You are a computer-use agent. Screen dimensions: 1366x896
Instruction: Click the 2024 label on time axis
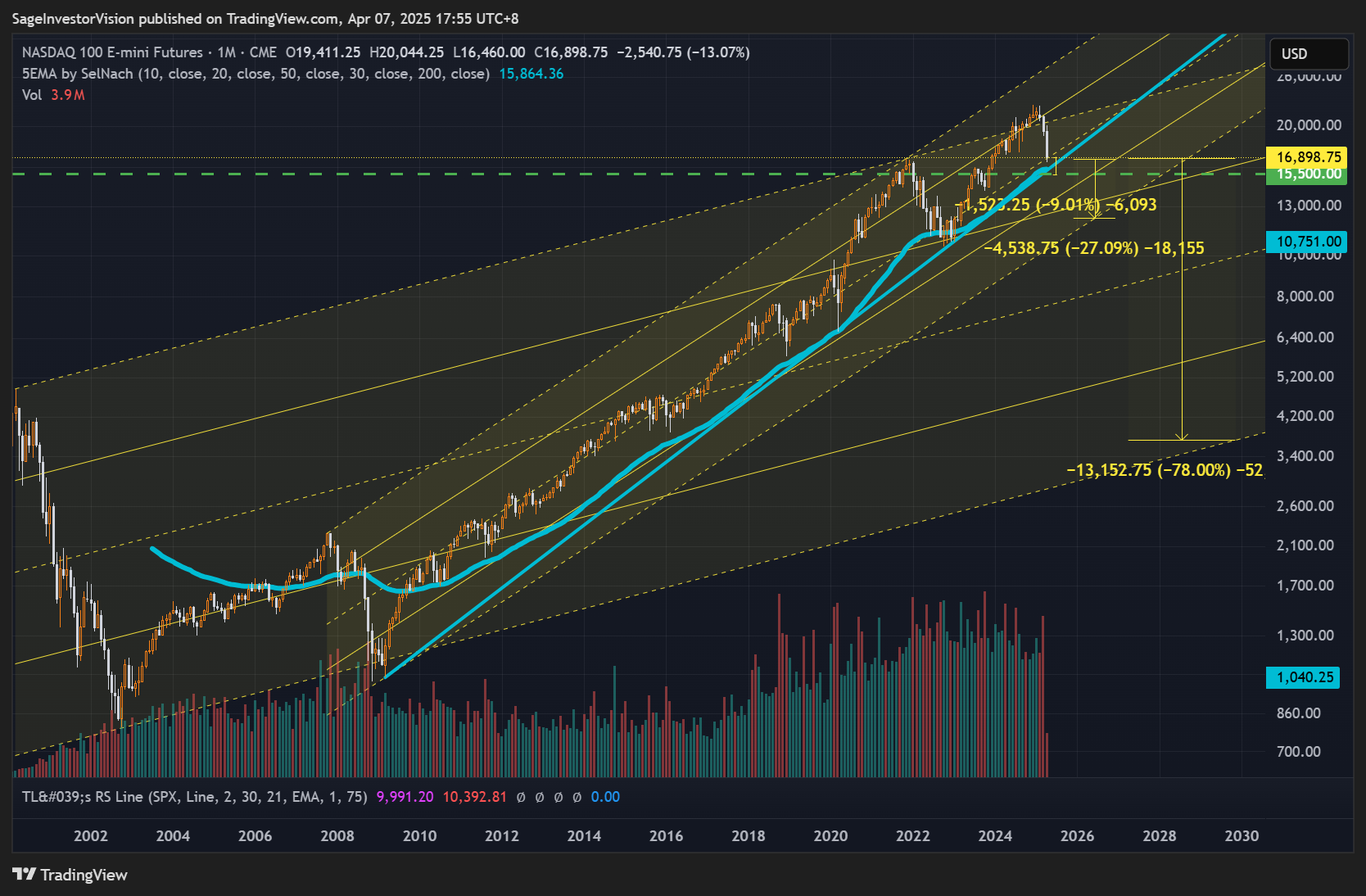tap(995, 836)
